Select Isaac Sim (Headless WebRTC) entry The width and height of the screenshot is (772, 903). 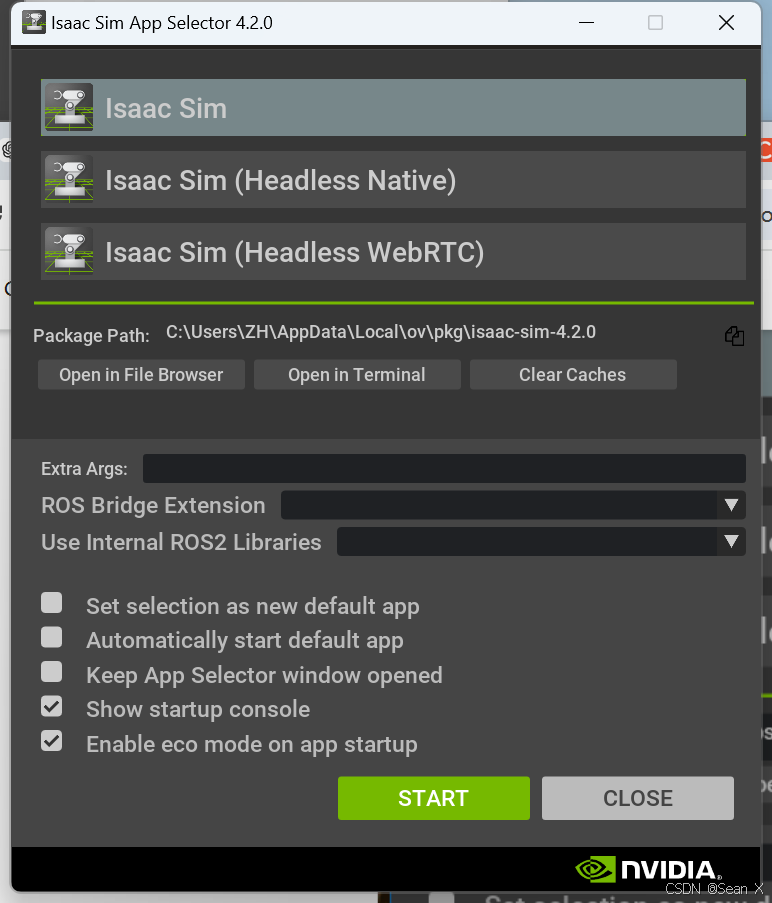click(x=393, y=252)
